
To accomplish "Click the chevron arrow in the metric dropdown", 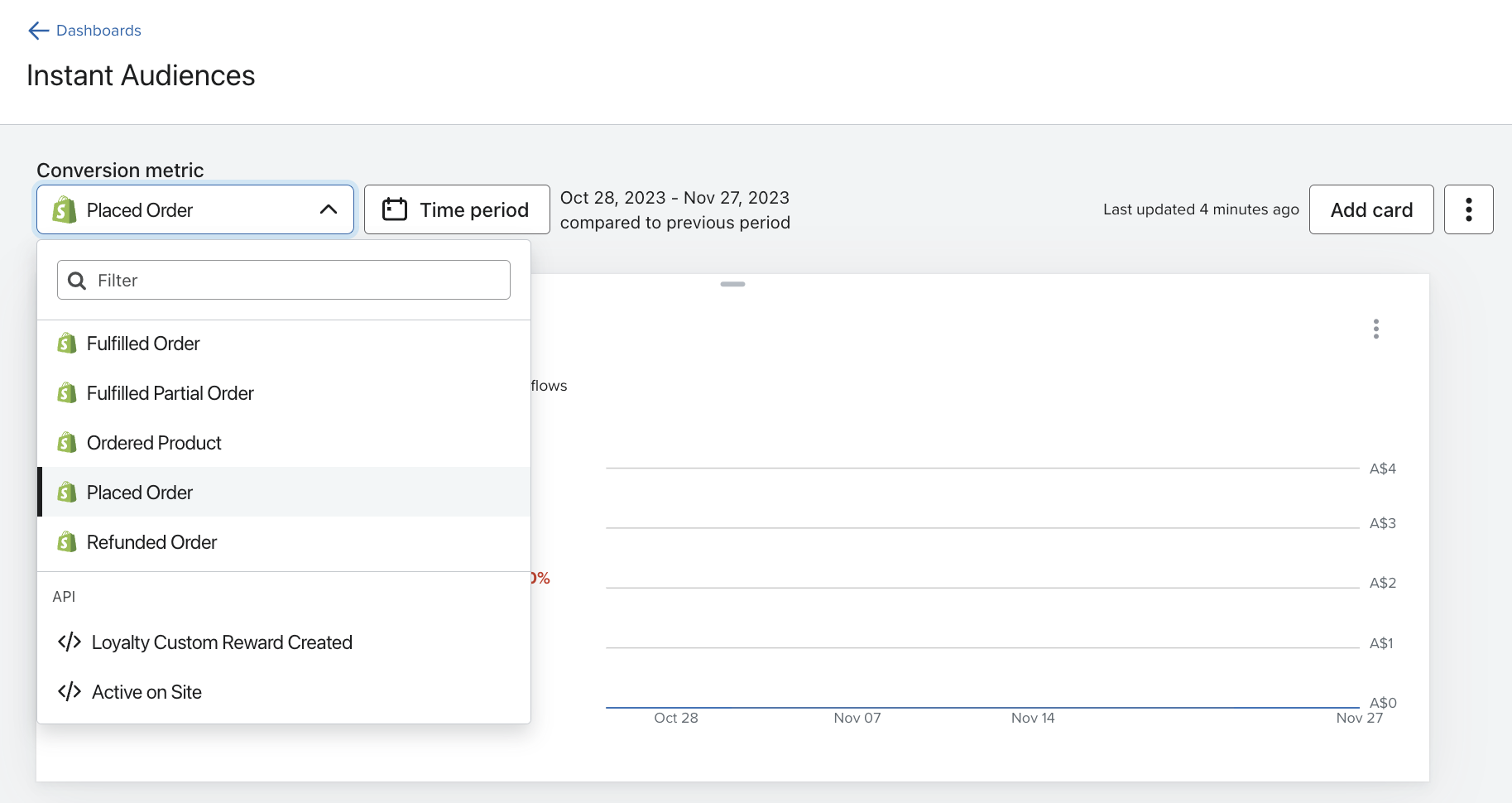I will (x=329, y=209).
